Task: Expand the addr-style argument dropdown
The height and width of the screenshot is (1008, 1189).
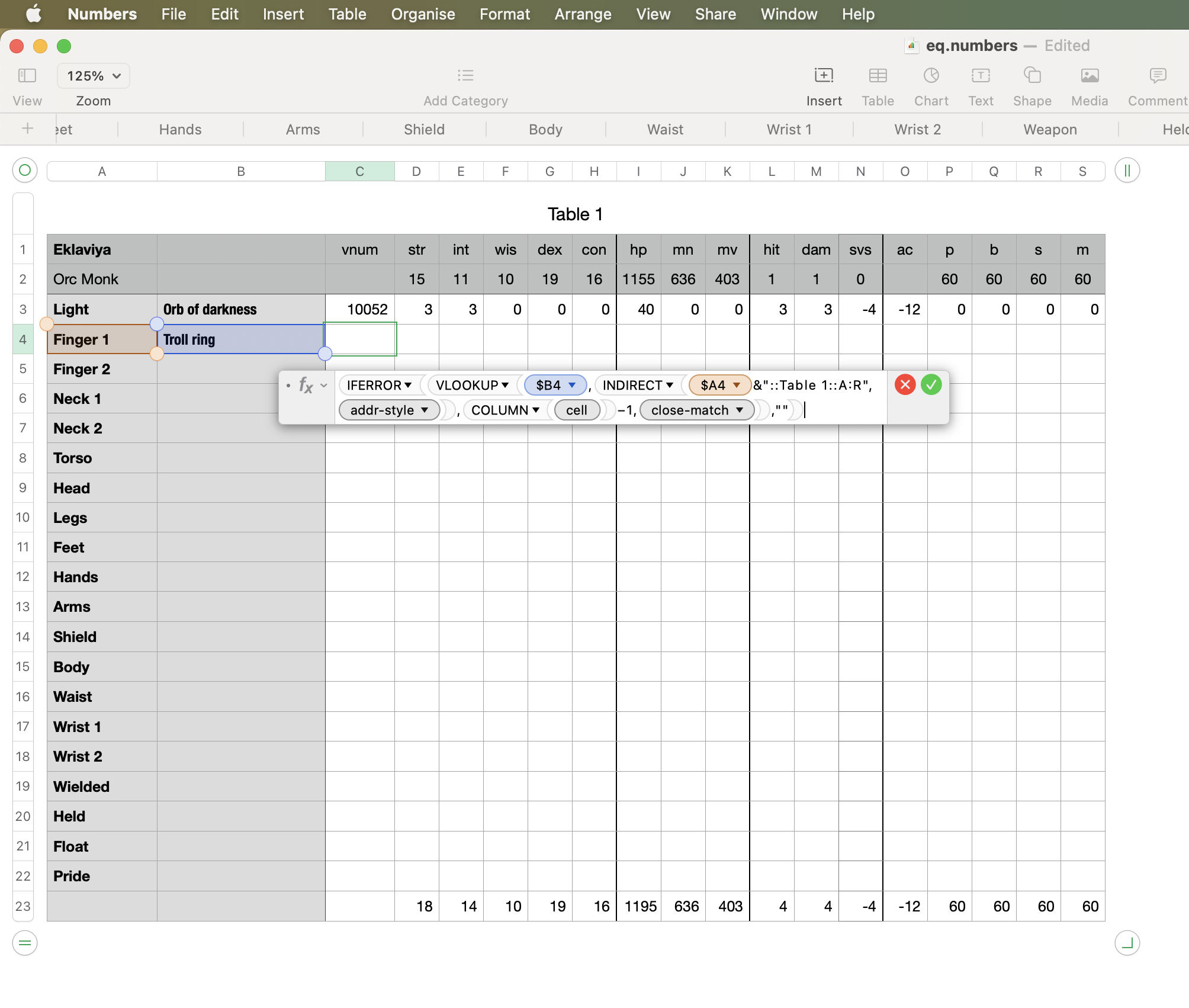Action: click(x=425, y=410)
